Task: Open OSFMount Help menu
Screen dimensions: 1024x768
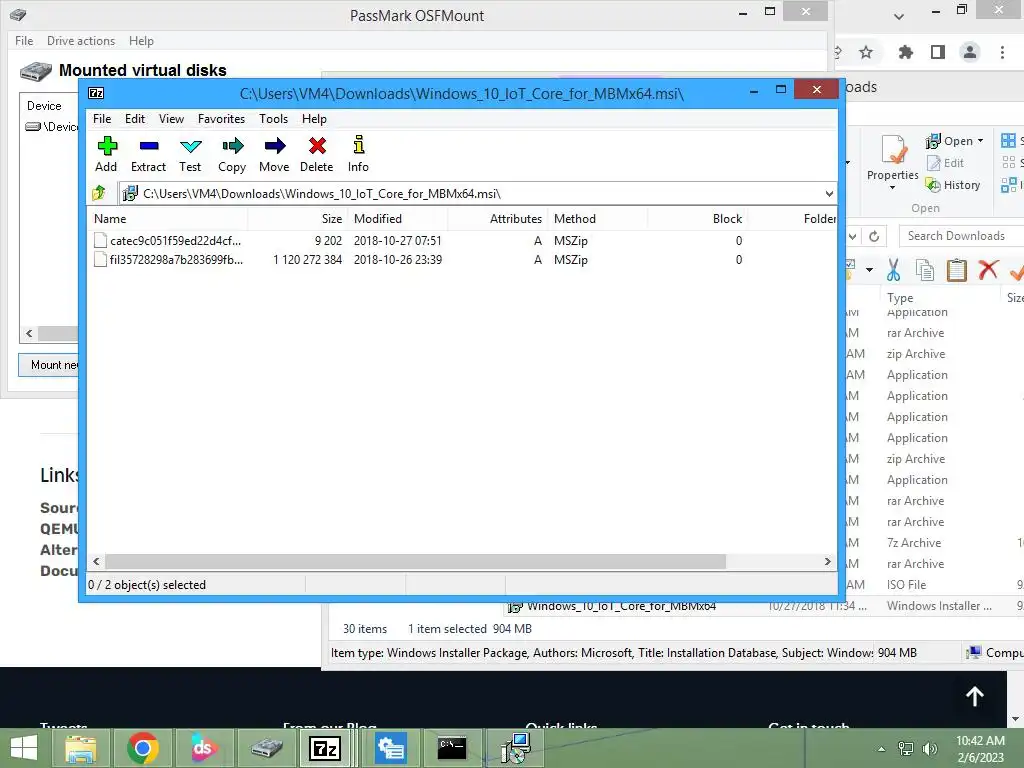Action: pyautogui.click(x=141, y=40)
